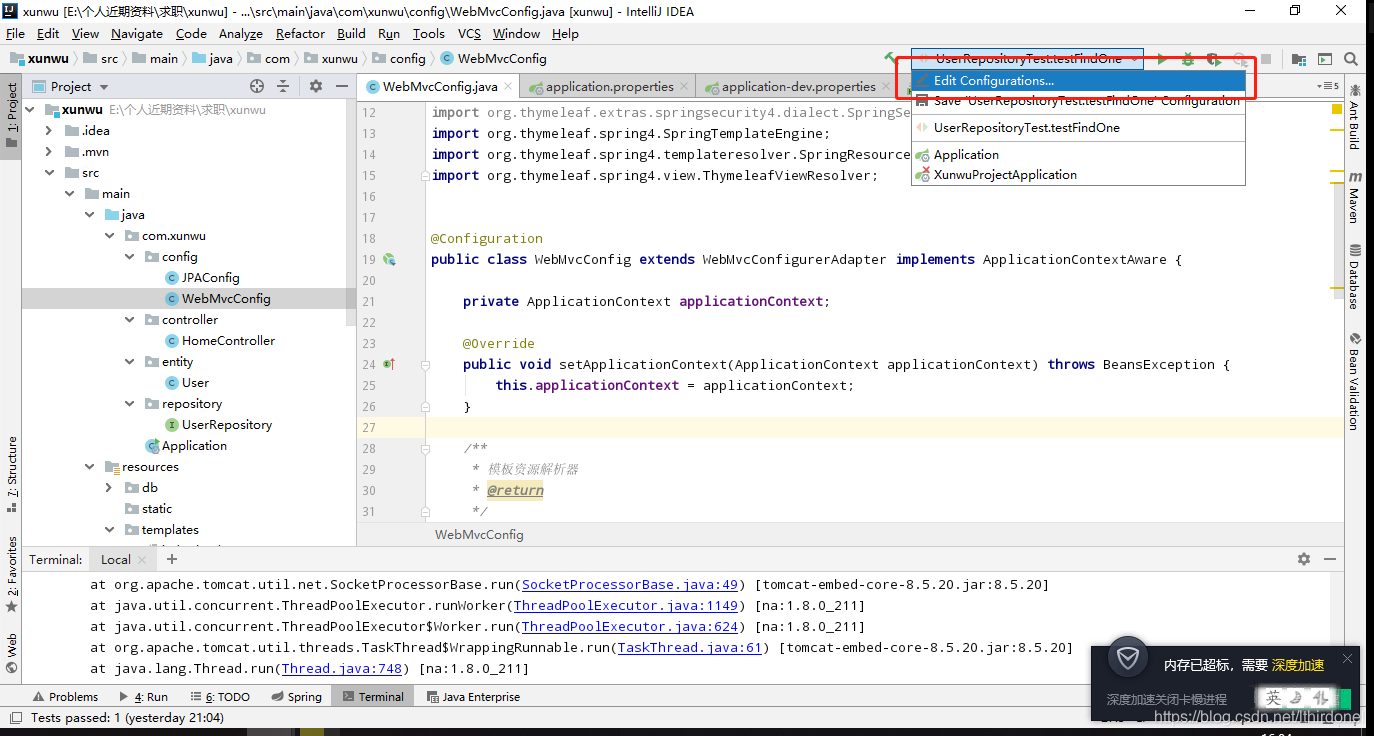Expand the .idea folder

(x=49, y=130)
